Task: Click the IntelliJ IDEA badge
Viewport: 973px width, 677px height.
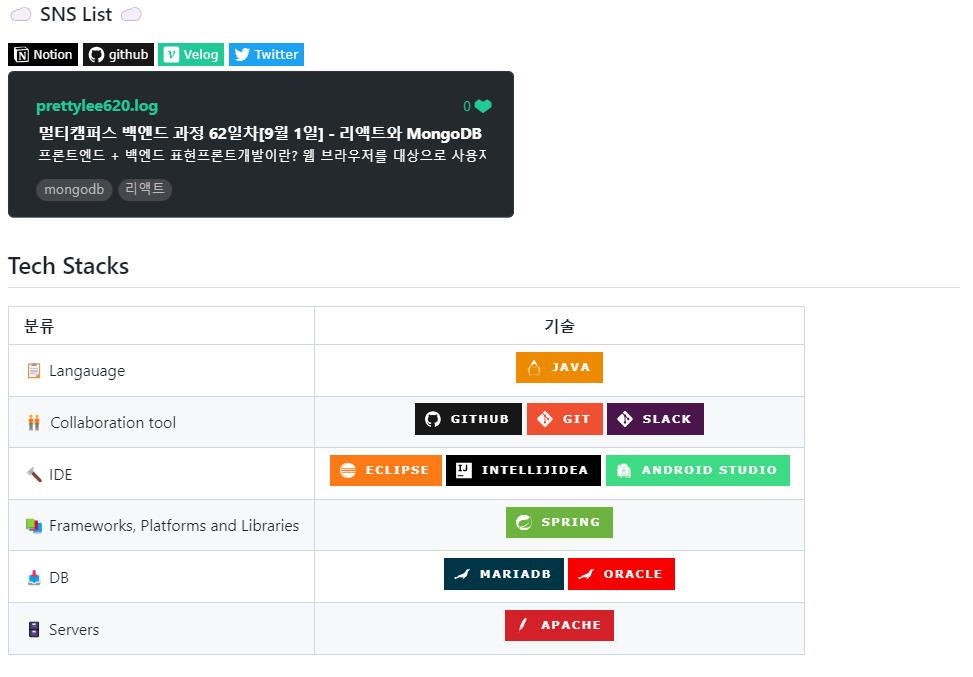Action: pos(523,471)
